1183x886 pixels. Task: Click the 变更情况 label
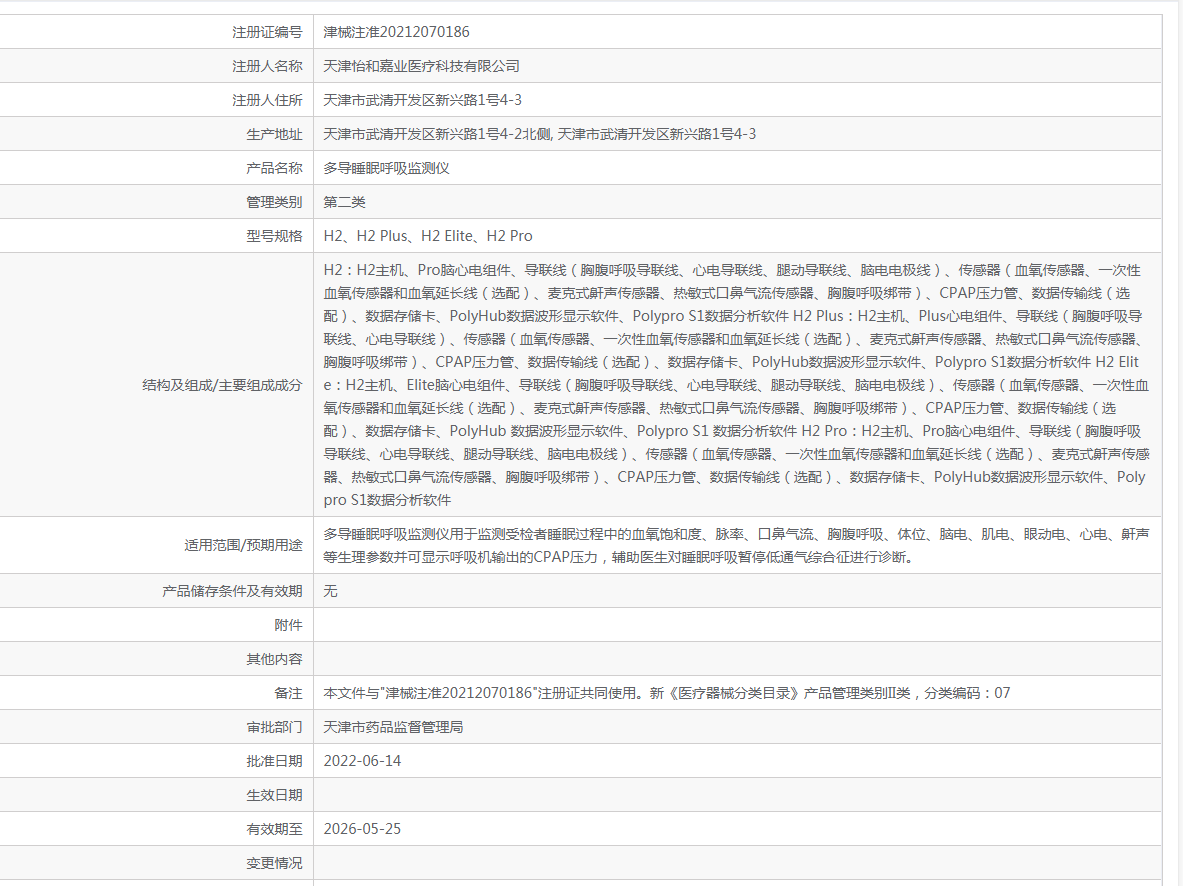click(x=274, y=863)
